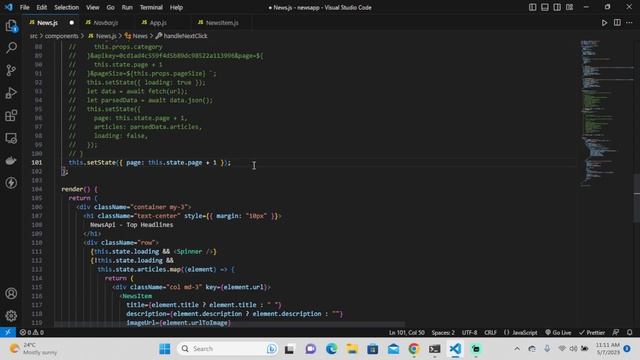Screen dimensions: 640x360
Task: Open the Run menu
Action: pyautogui.click(x=127, y=7)
